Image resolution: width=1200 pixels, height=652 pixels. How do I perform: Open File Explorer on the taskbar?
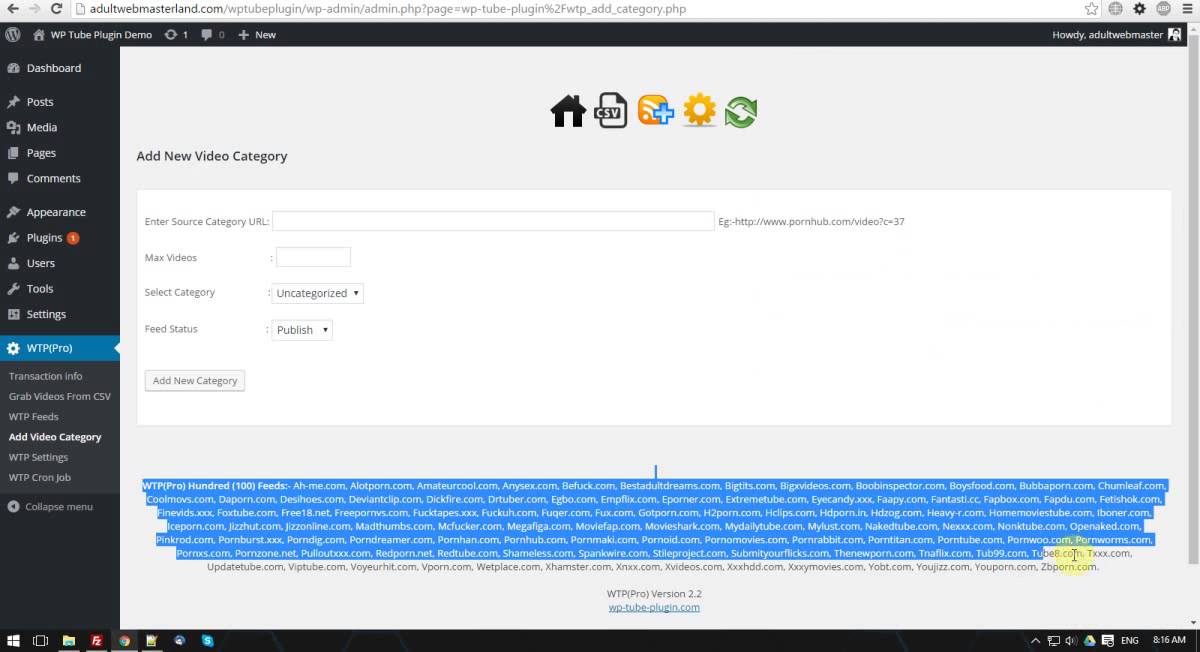69,640
